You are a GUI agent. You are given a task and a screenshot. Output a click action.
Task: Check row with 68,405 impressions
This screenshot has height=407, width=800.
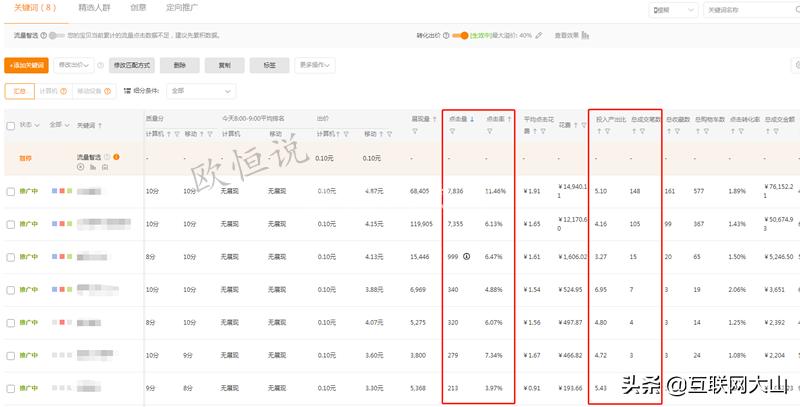point(10,192)
